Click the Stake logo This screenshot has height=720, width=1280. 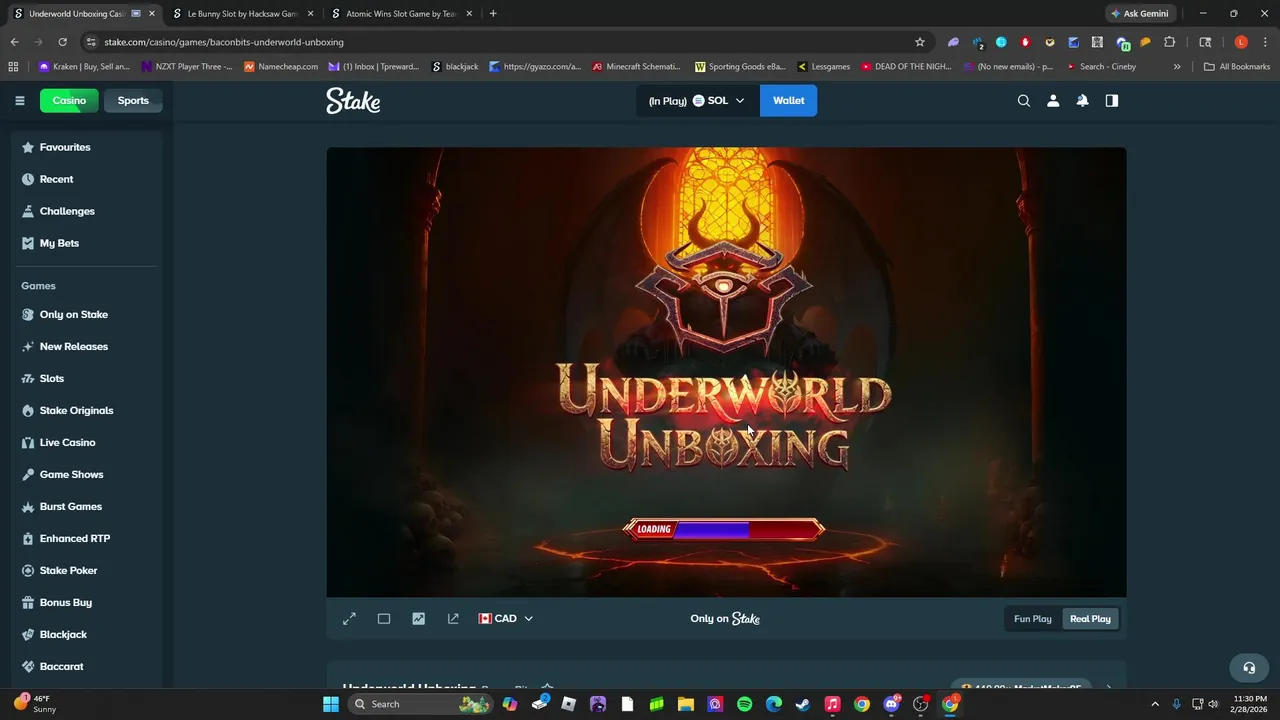point(353,100)
